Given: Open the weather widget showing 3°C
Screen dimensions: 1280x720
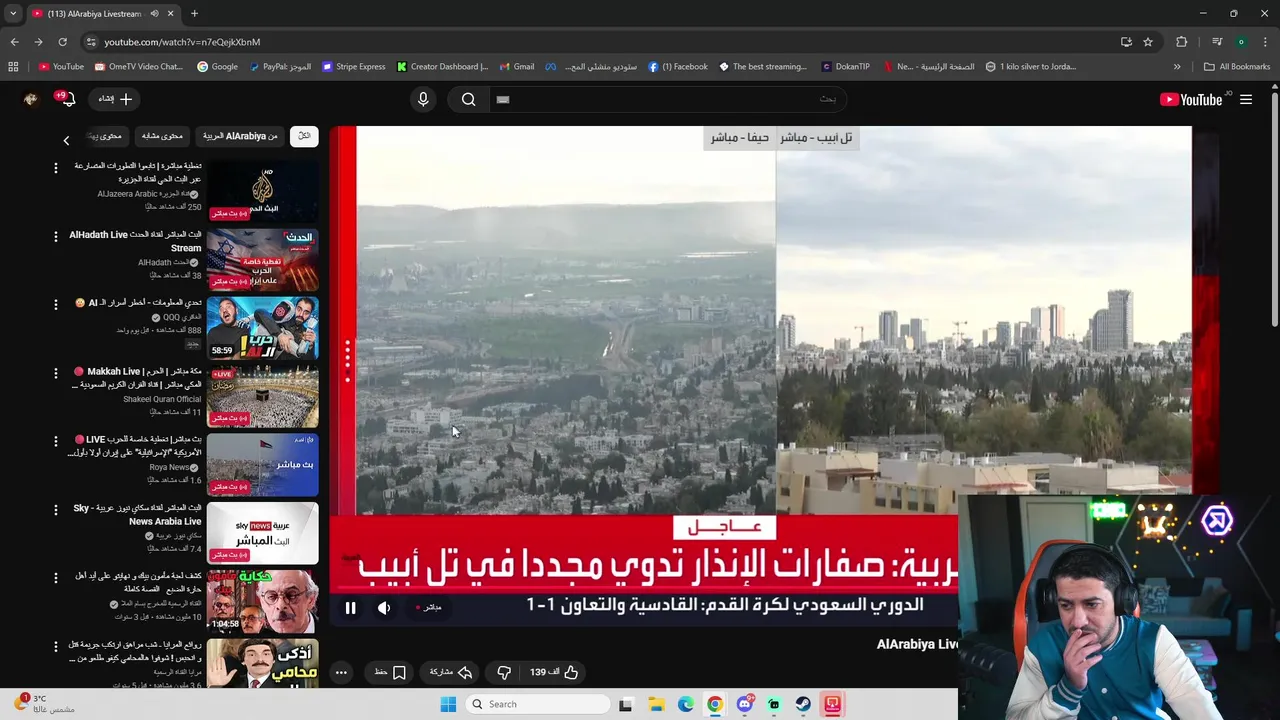Looking at the screenshot, I should click(x=44, y=704).
